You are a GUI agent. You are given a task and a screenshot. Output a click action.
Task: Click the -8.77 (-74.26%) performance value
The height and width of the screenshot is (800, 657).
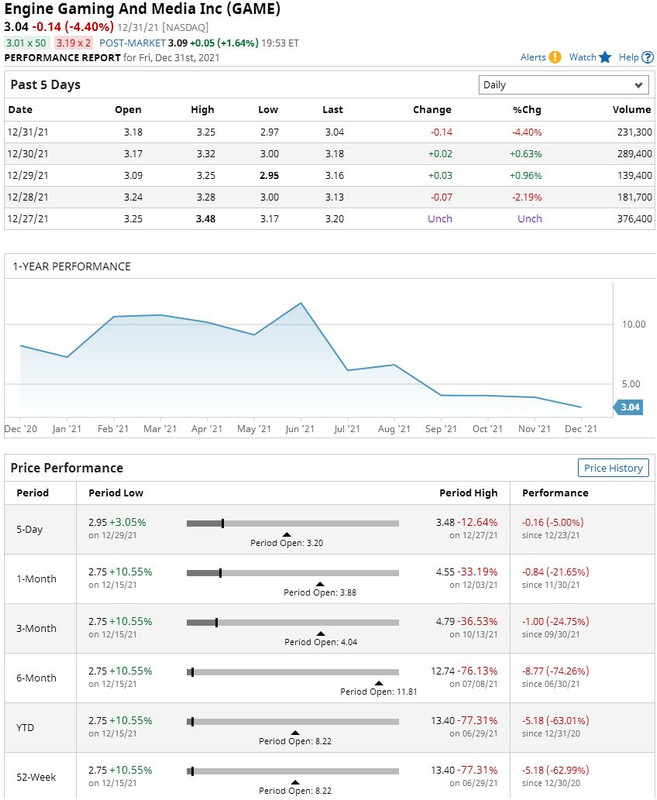click(x=555, y=671)
